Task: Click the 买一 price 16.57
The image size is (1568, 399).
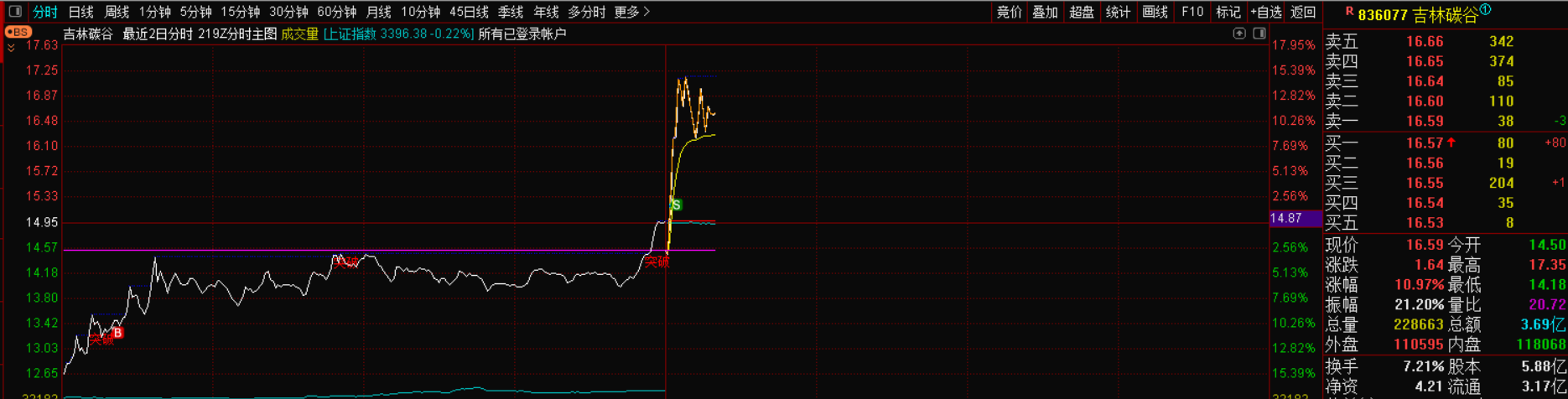Action: coord(1425,143)
